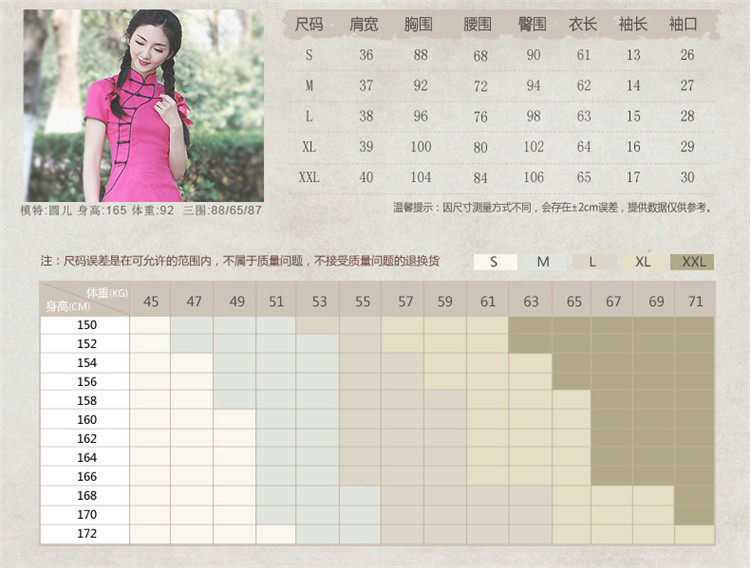Click the 150 cm height row label
The image size is (750, 568).
coord(86,325)
